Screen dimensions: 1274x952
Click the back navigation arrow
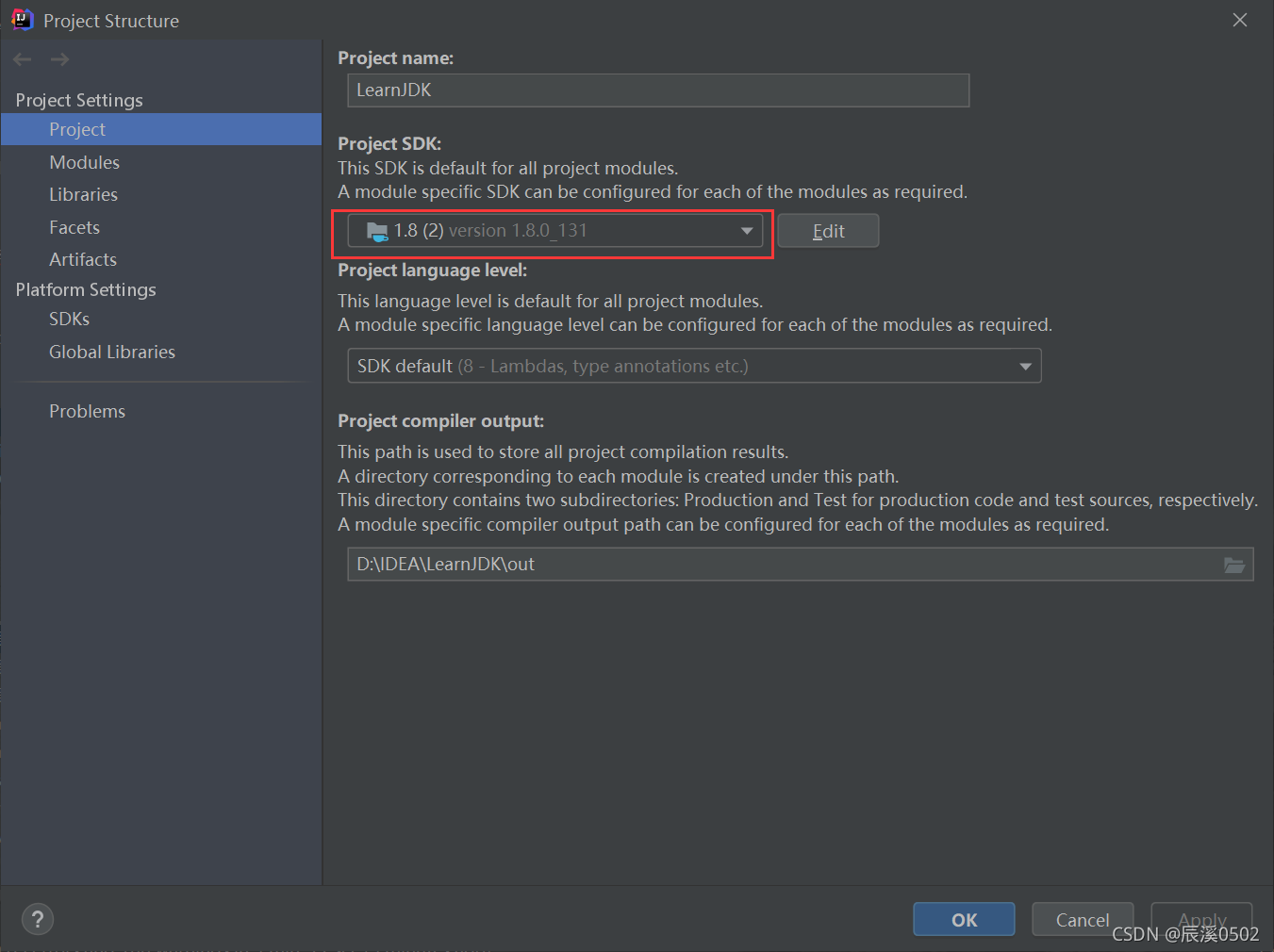coord(23,59)
